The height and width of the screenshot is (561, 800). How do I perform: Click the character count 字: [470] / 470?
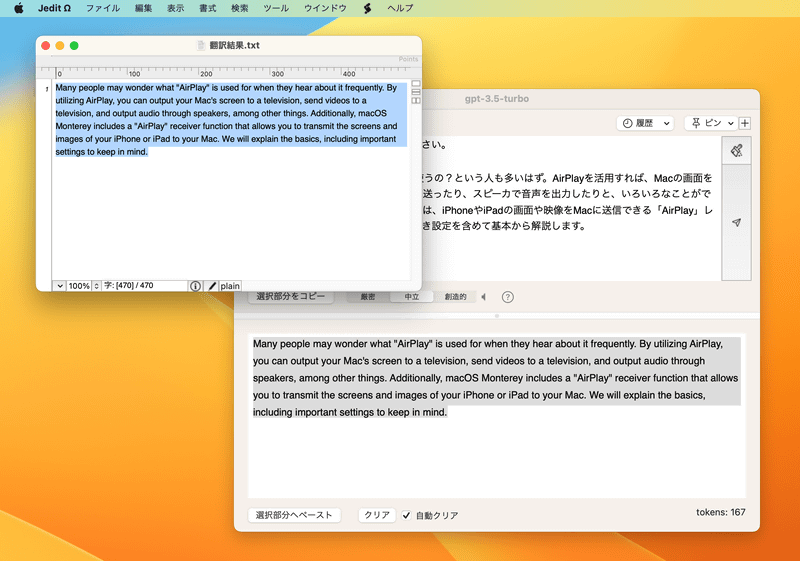click(129, 286)
